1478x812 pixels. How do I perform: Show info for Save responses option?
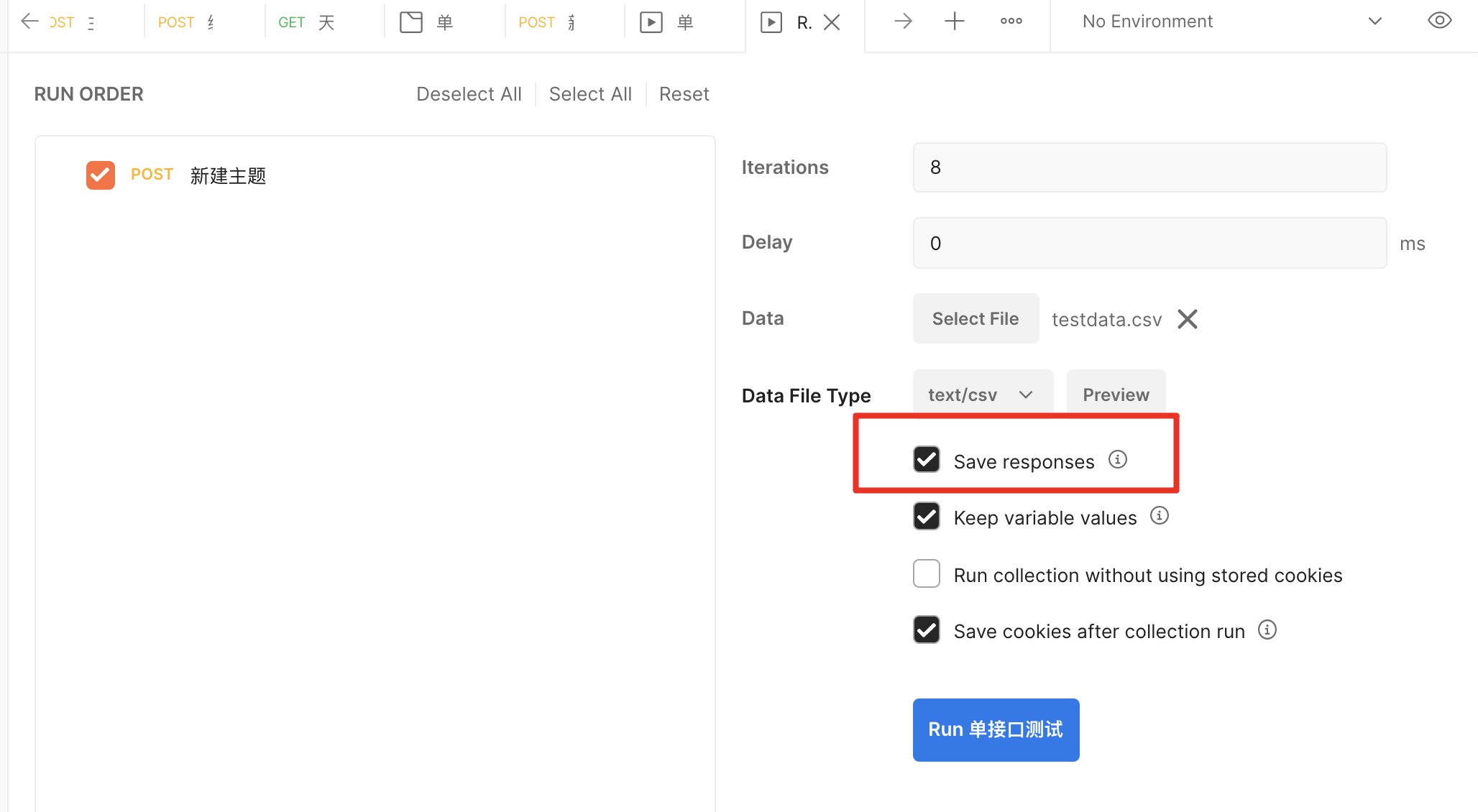(1118, 459)
